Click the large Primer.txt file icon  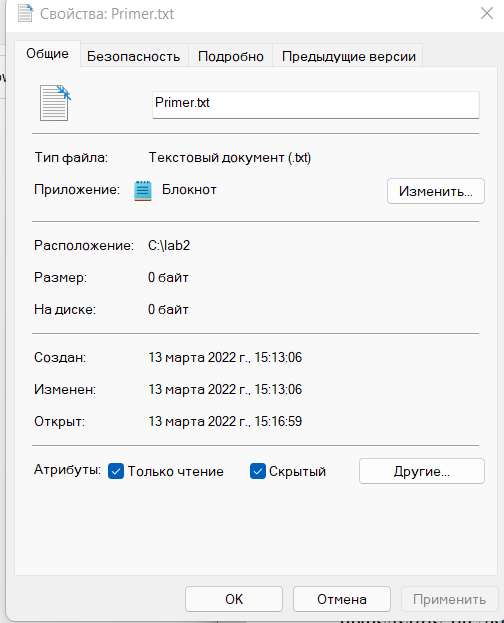click(x=55, y=103)
